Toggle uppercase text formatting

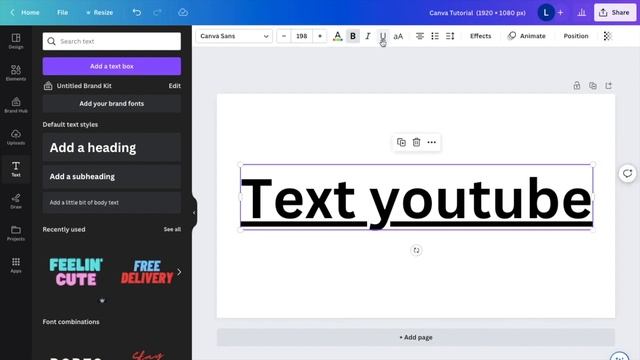click(x=398, y=36)
